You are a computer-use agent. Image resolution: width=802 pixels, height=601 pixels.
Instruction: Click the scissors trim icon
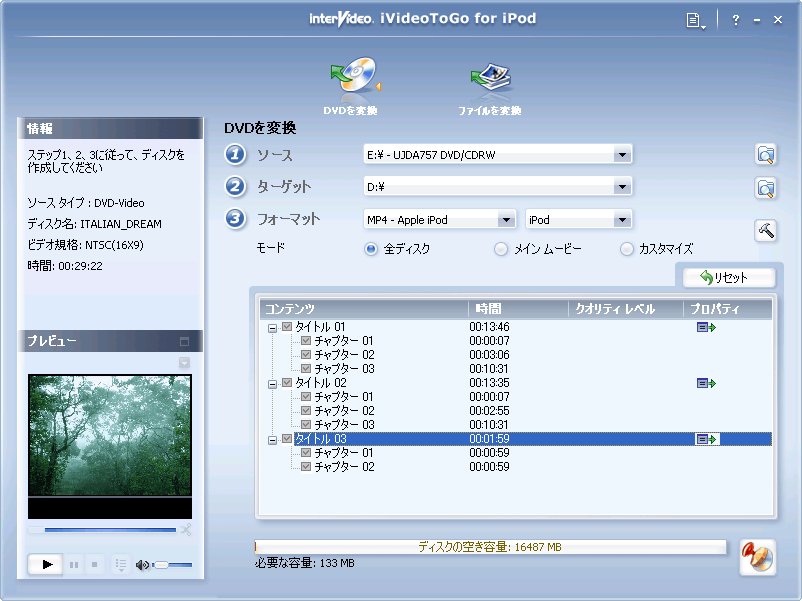[x=186, y=529]
